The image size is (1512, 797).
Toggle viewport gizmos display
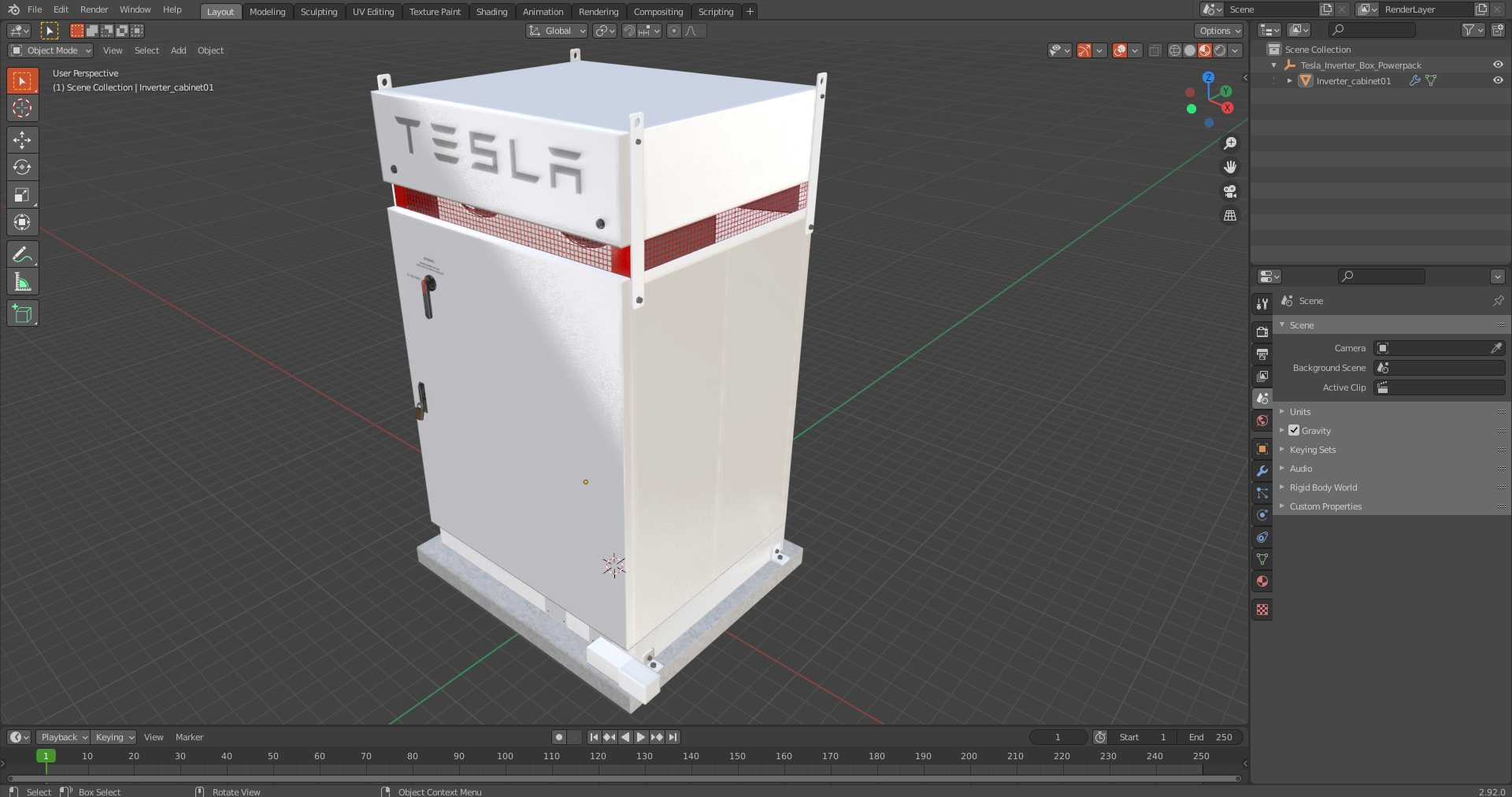pyautogui.click(x=1084, y=50)
